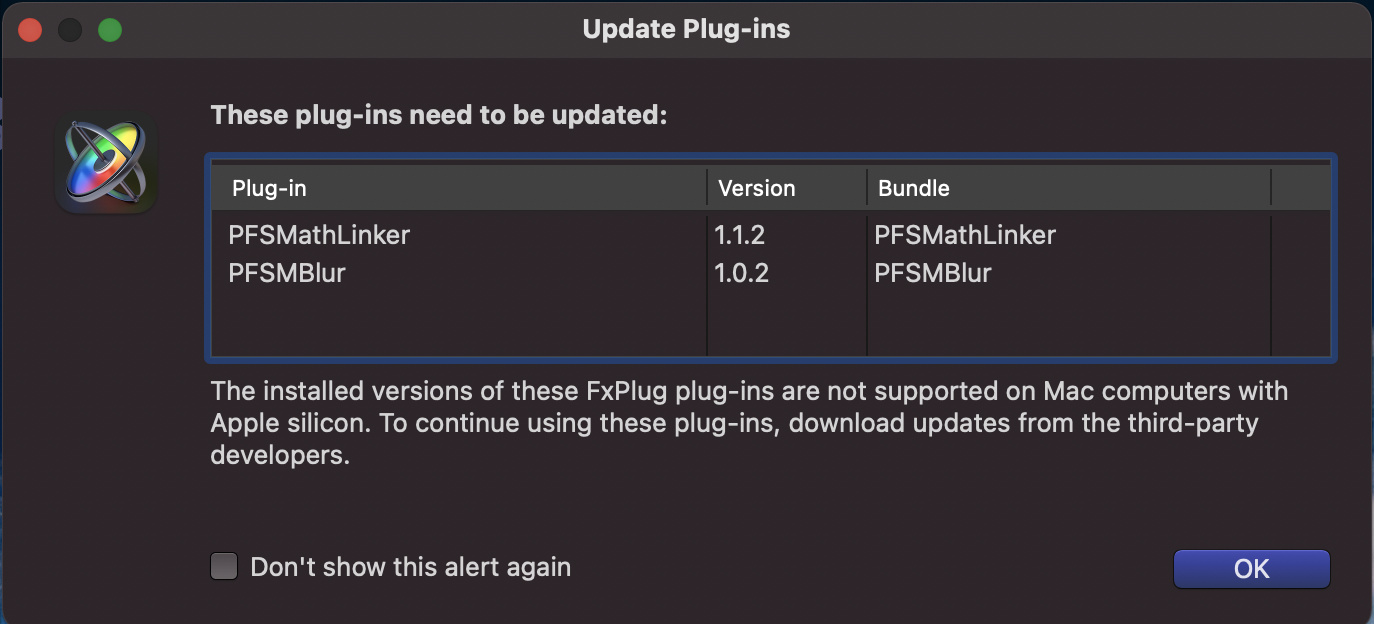Click the version 1.1.2 cell
The image size is (1374, 624).
[x=741, y=235]
